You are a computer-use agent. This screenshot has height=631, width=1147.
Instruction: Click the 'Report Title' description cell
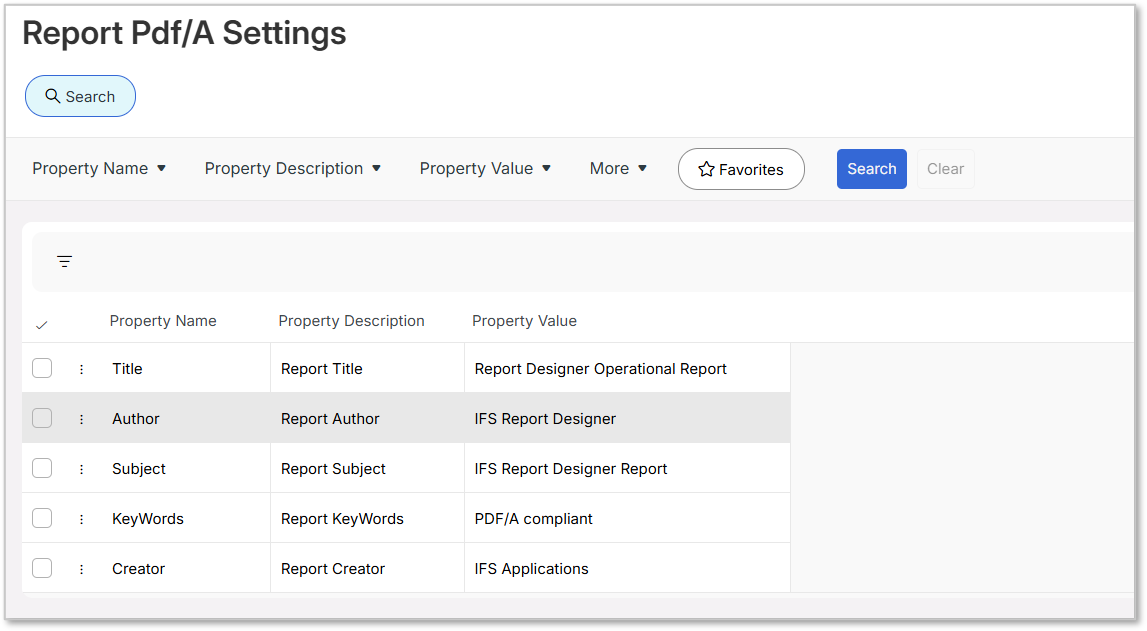(367, 369)
